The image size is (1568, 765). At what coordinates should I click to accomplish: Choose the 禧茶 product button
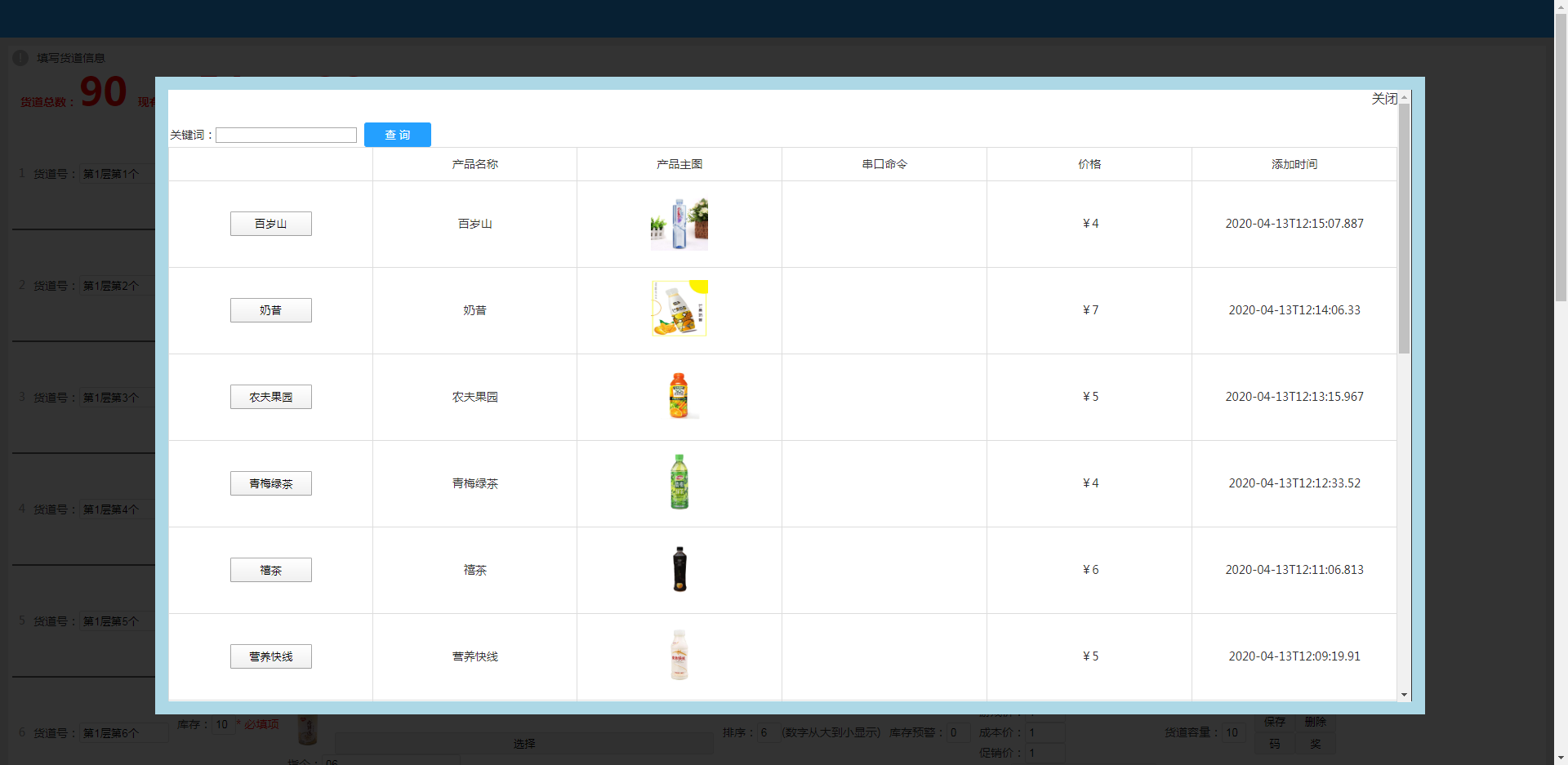coord(270,570)
